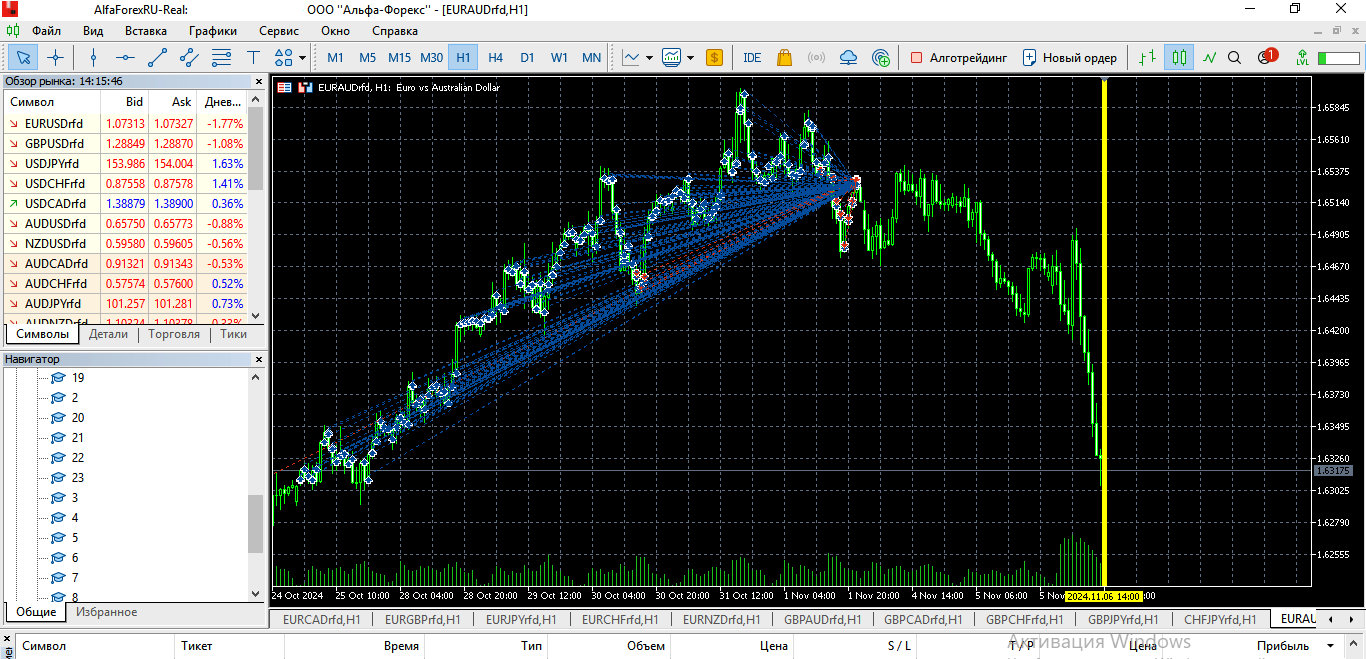
Task: Open dropdown arrow beside indicators monitor icon
Action: [x=690, y=57]
